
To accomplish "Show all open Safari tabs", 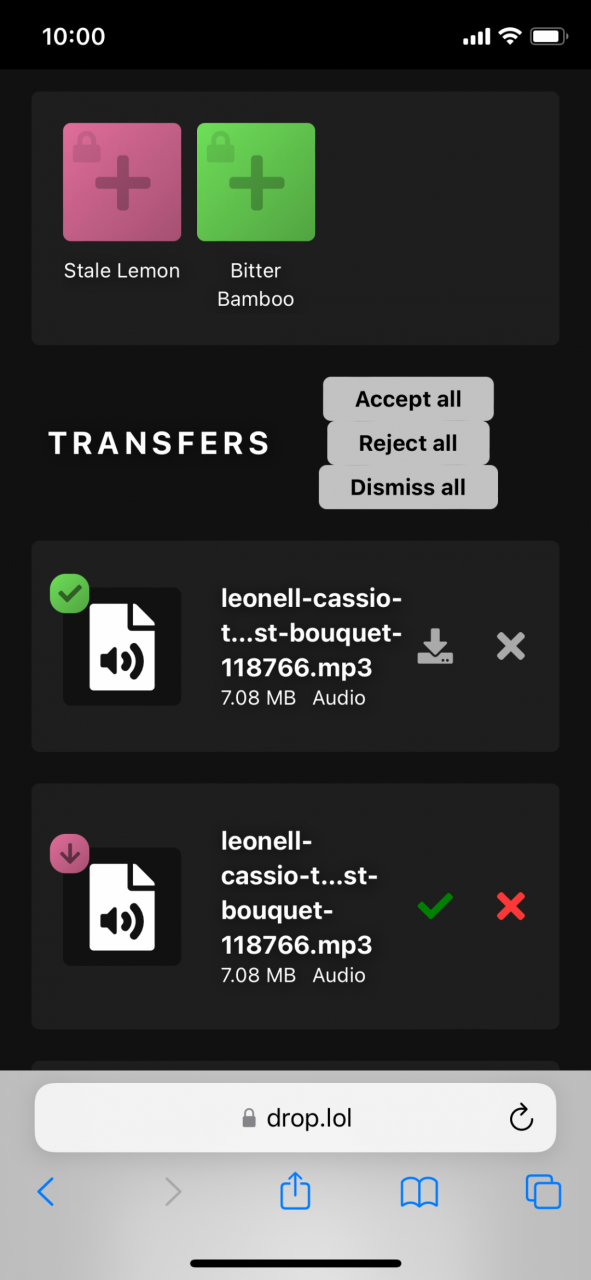I will coord(543,1191).
